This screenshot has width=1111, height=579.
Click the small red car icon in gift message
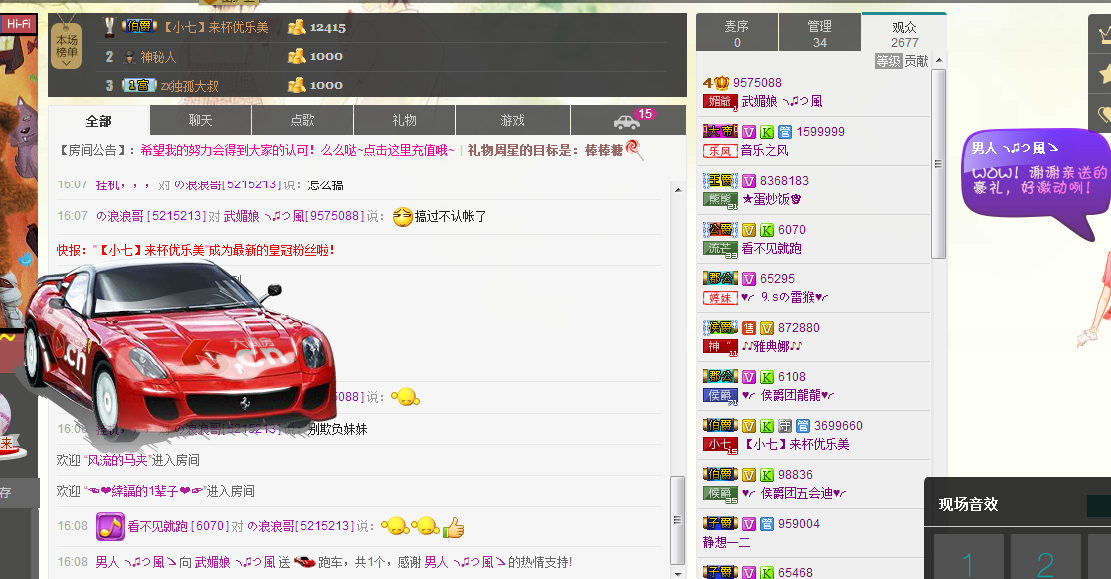(304, 561)
